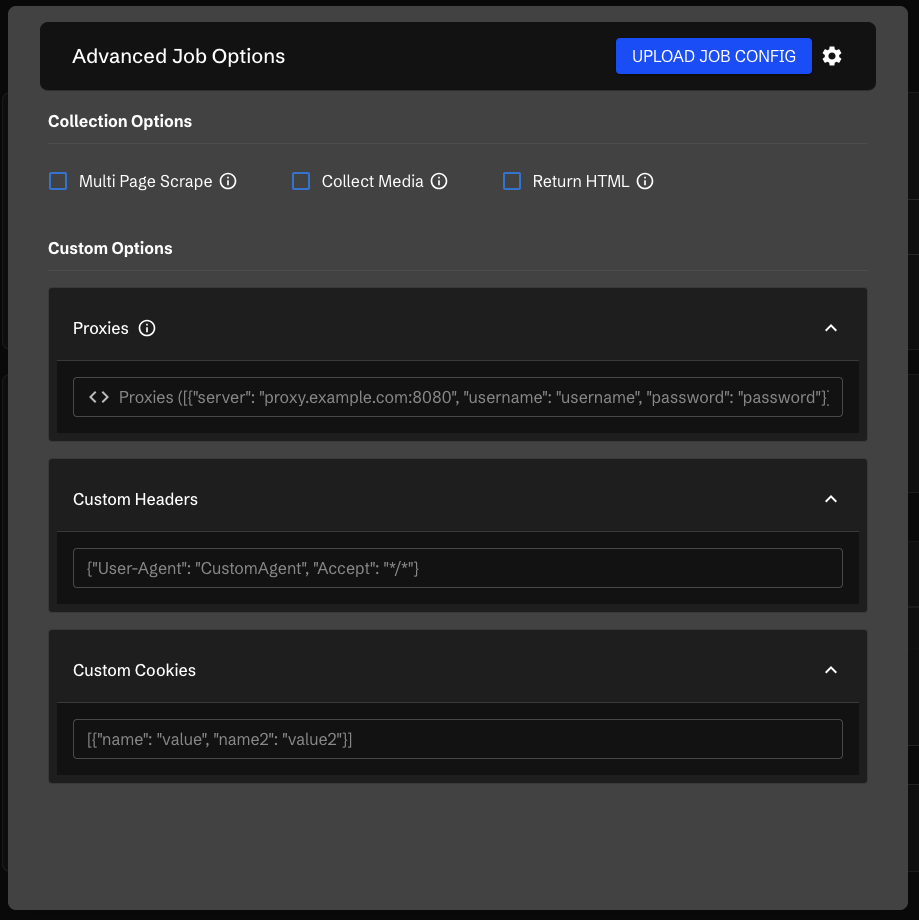Viewport: 919px width, 920px height.
Task: Collapse the Proxies section chevron
Action: tap(830, 328)
